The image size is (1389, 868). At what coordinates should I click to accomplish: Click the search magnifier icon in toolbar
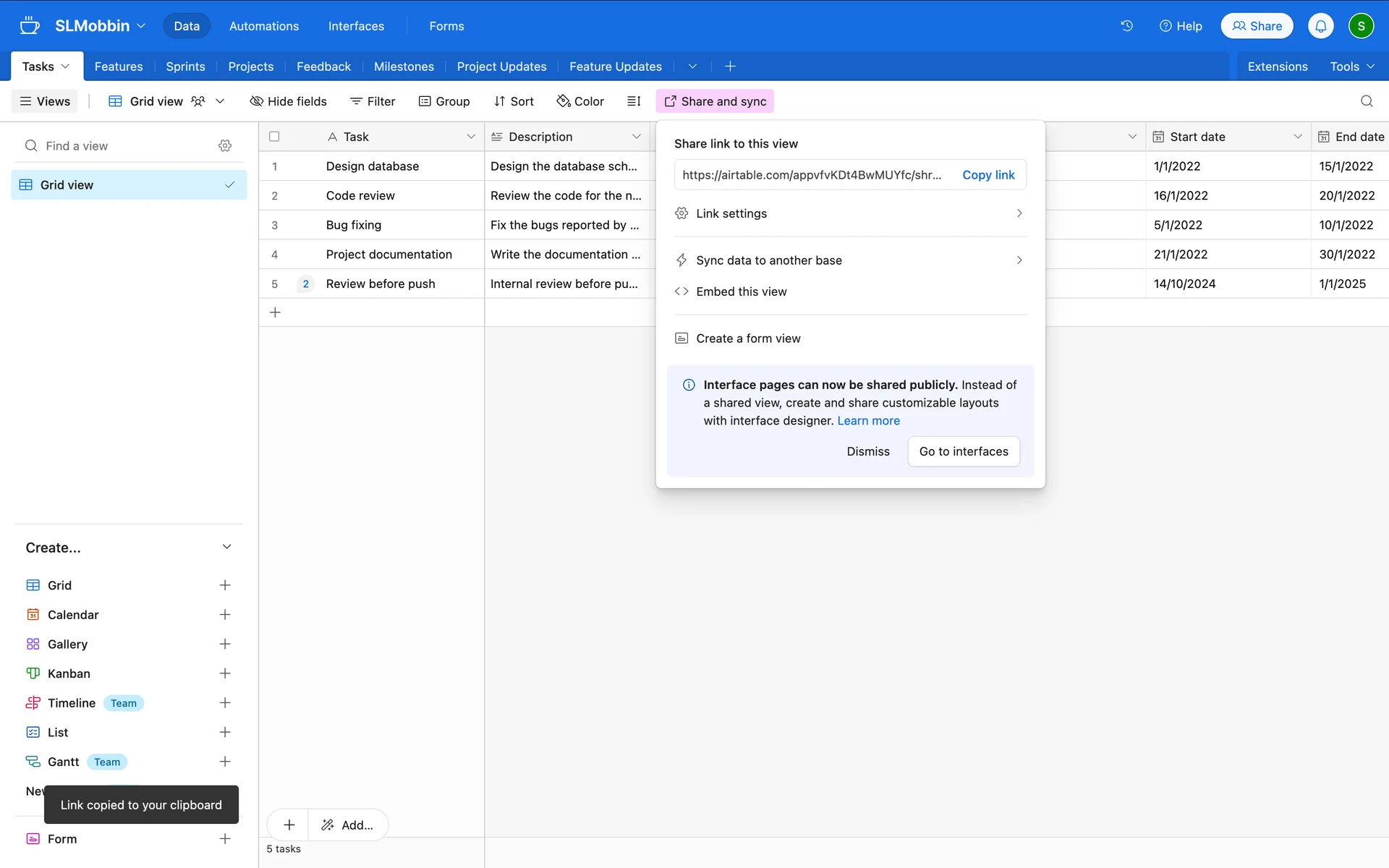tap(1366, 101)
